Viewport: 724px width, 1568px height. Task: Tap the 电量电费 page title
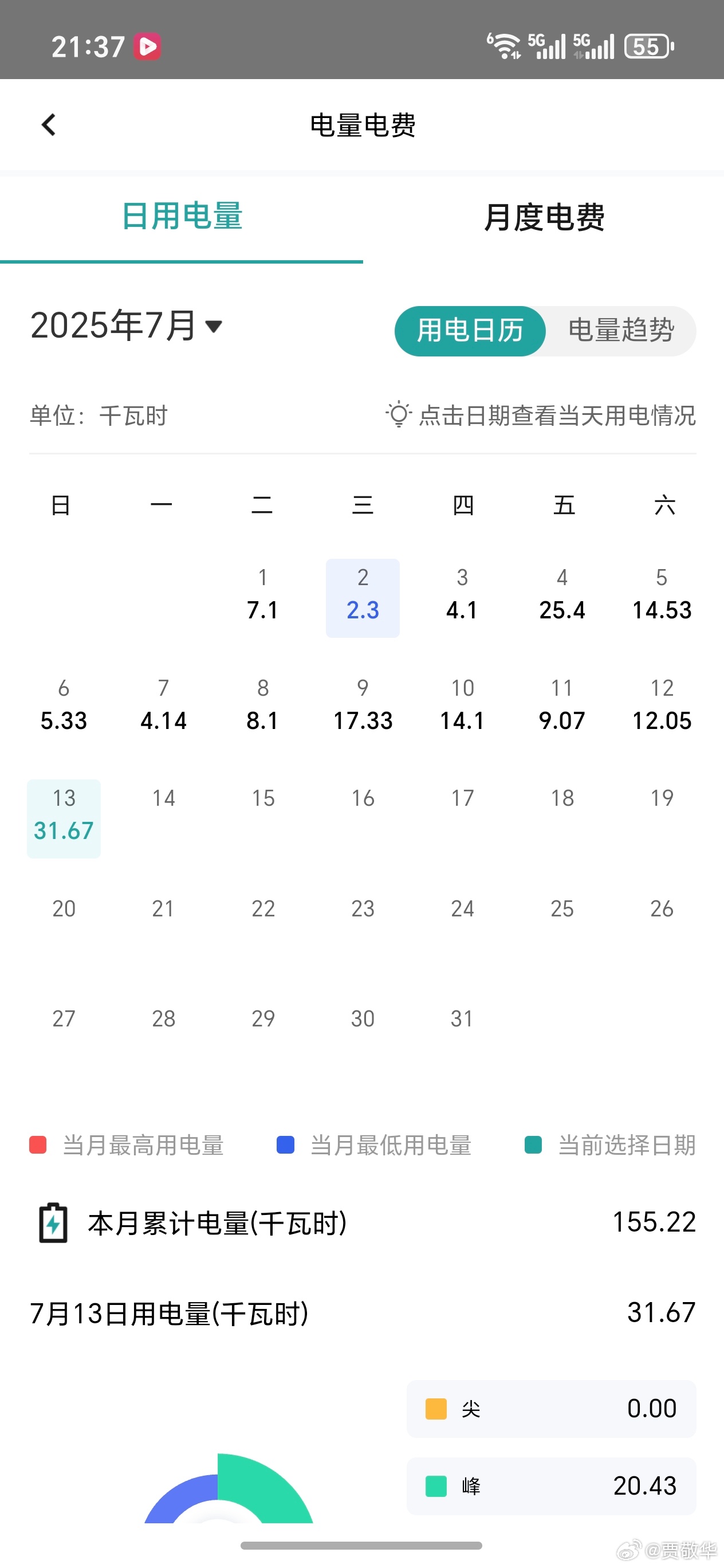pyautogui.click(x=363, y=126)
